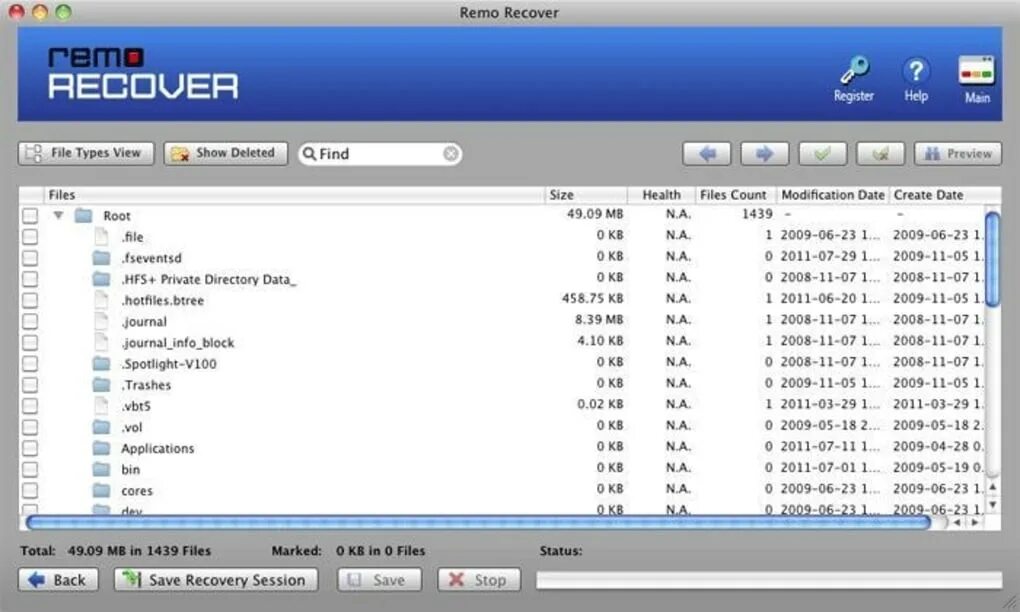The height and width of the screenshot is (612, 1020).
Task: Preview the selected file
Action: point(957,153)
